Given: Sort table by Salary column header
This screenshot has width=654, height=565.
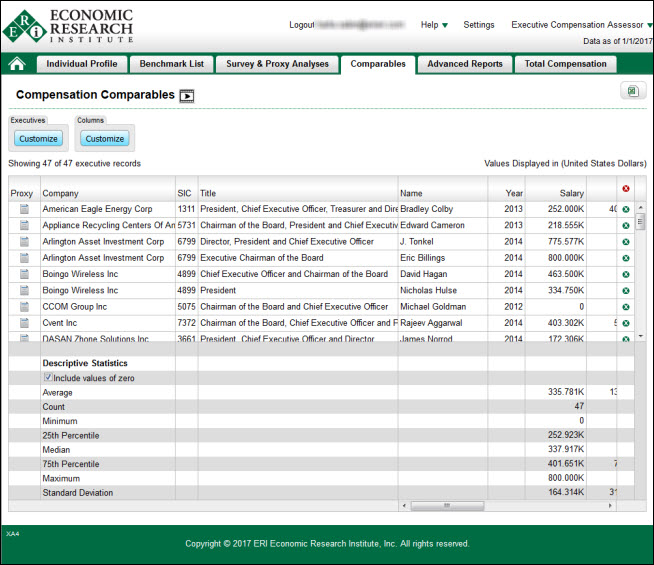Looking at the screenshot, I should 571,193.
